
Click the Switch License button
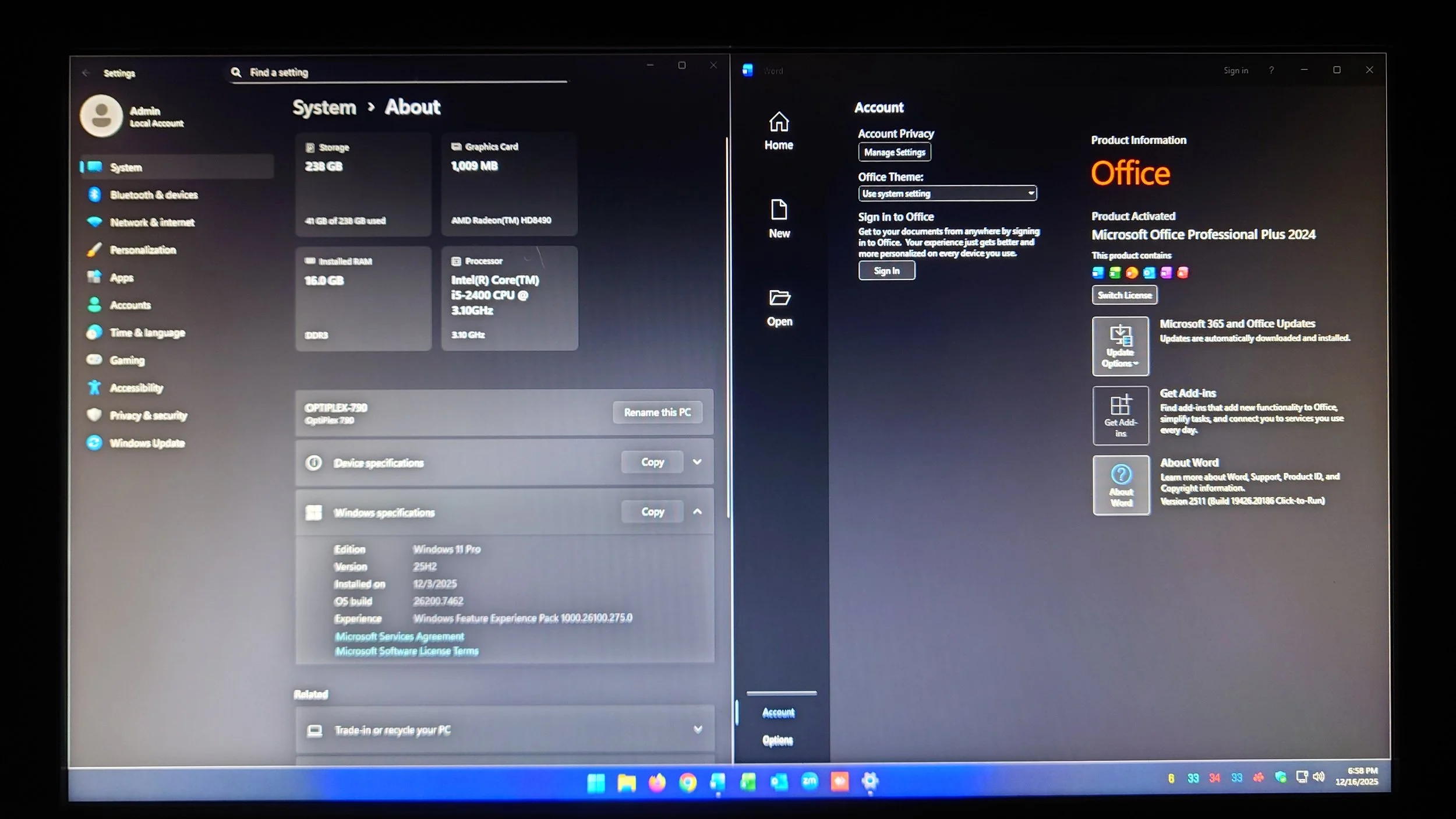click(1124, 295)
